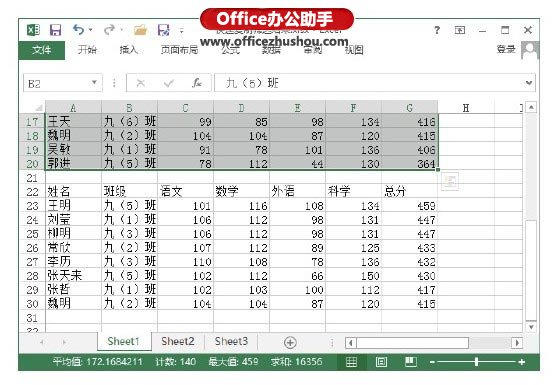The height and width of the screenshot is (385, 554).
Task: Switch to the 视图 (View) tab
Action: (x=354, y=50)
